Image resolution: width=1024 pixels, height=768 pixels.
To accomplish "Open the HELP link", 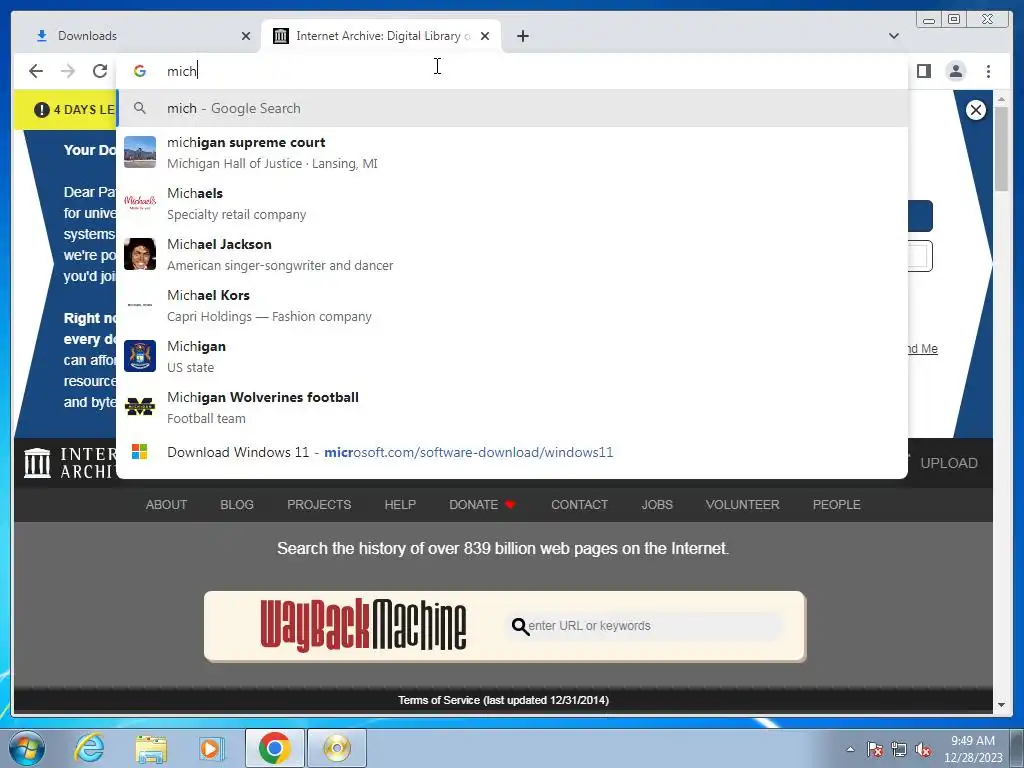I will (x=400, y=505).
